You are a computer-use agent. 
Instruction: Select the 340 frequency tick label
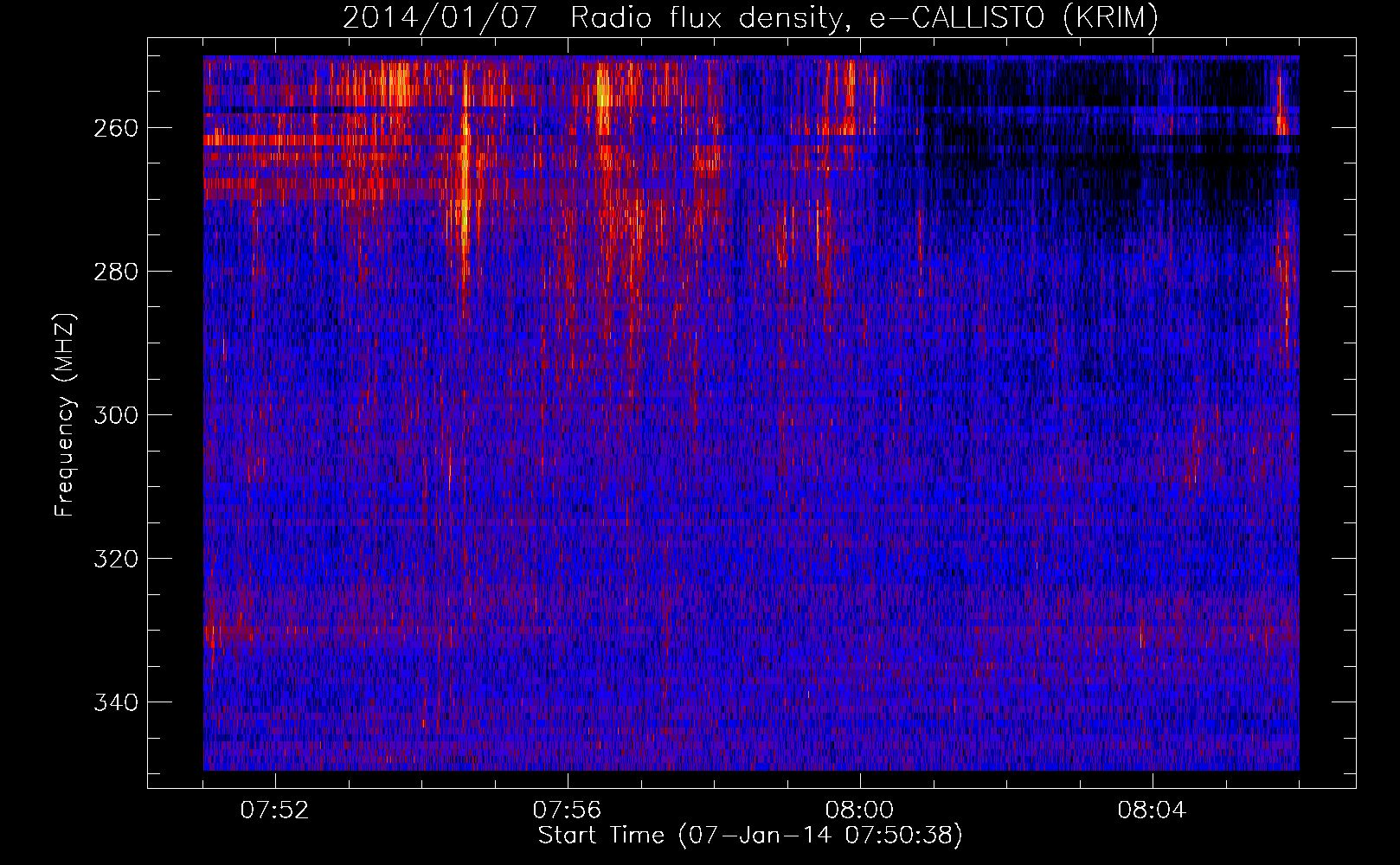click(116, 702)
